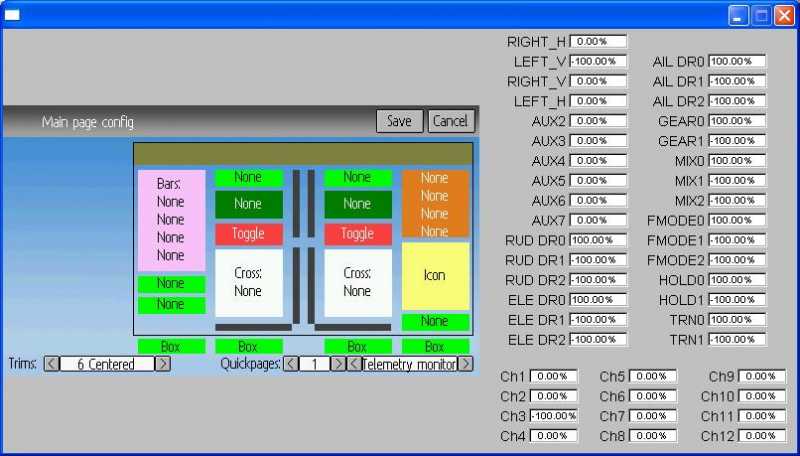
Task: Click the AIL DR0 value field
Action: [x=737, y=61]
